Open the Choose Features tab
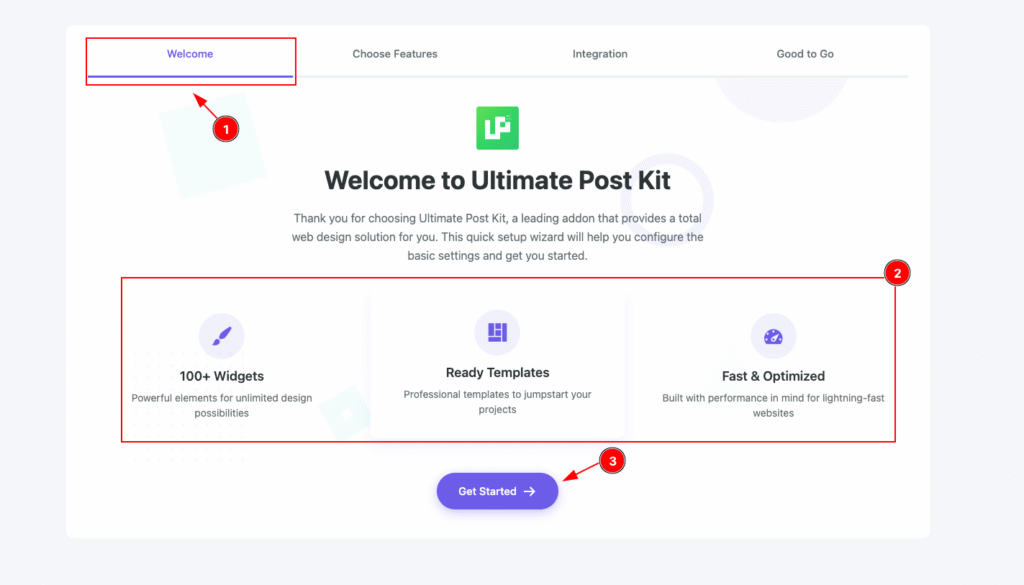The image size is (1024, 585). tap(395, 54)
